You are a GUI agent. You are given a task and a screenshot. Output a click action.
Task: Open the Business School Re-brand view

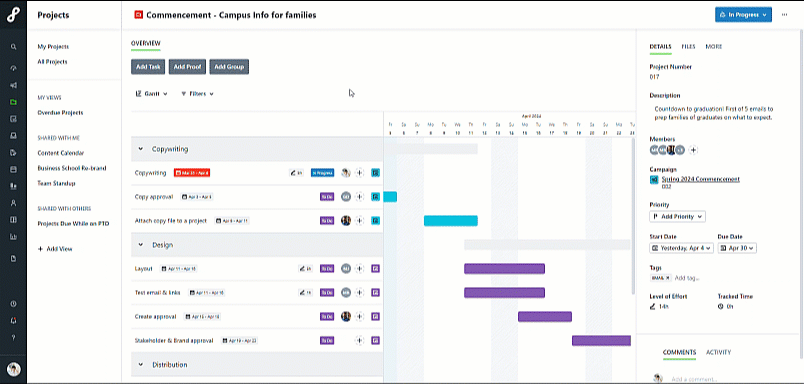tap(72, 168)
